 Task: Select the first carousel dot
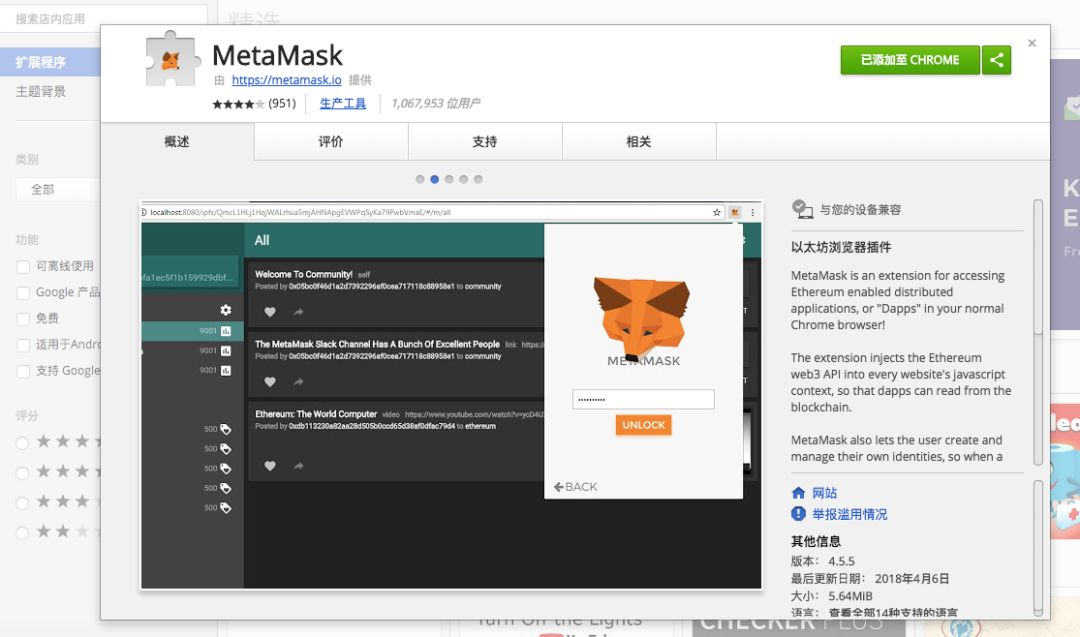[420, 179]
